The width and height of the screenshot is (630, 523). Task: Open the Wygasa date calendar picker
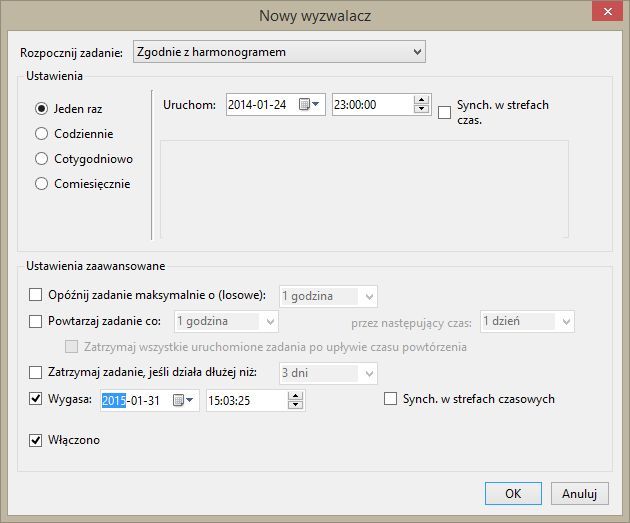click(183, 400)
